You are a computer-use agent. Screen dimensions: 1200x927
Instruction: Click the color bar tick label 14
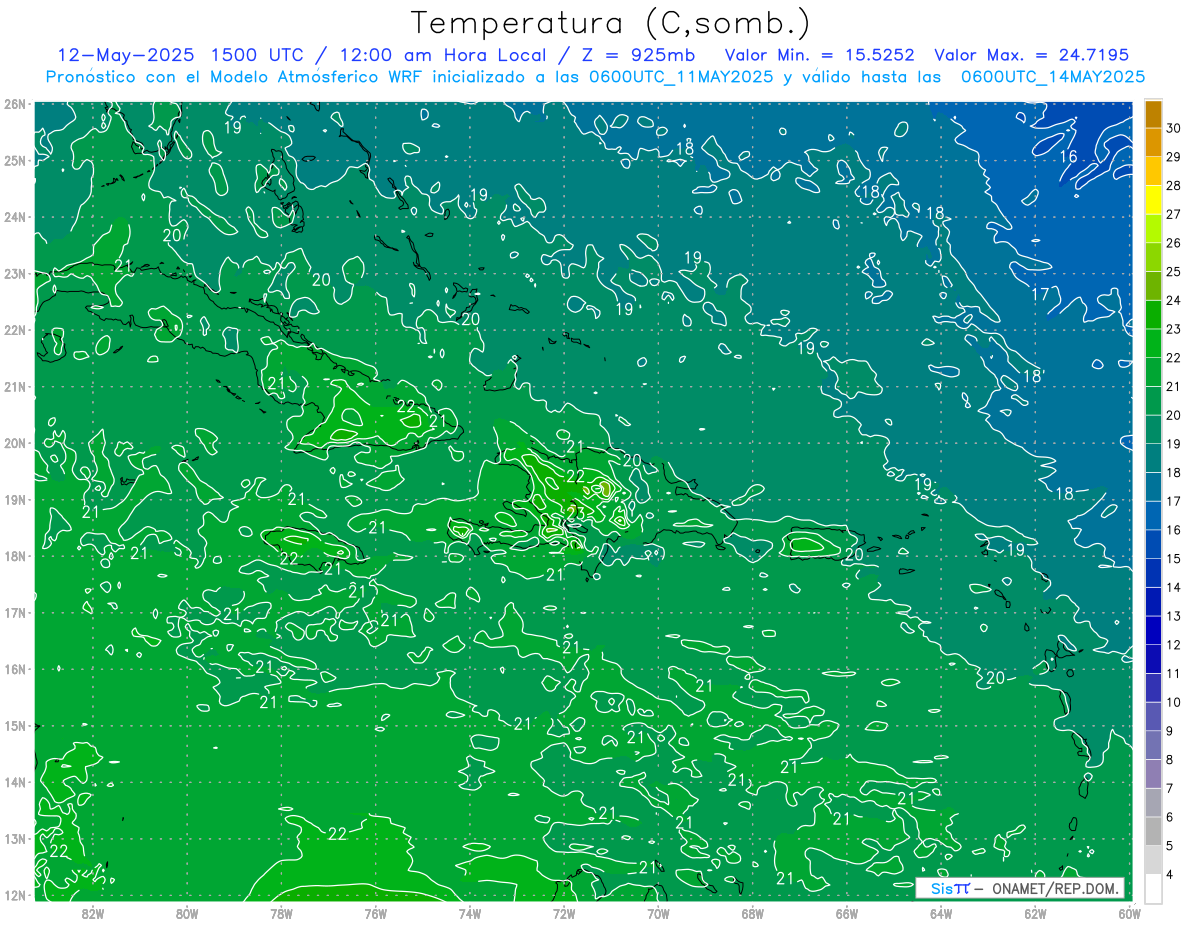pos(1174,588)
